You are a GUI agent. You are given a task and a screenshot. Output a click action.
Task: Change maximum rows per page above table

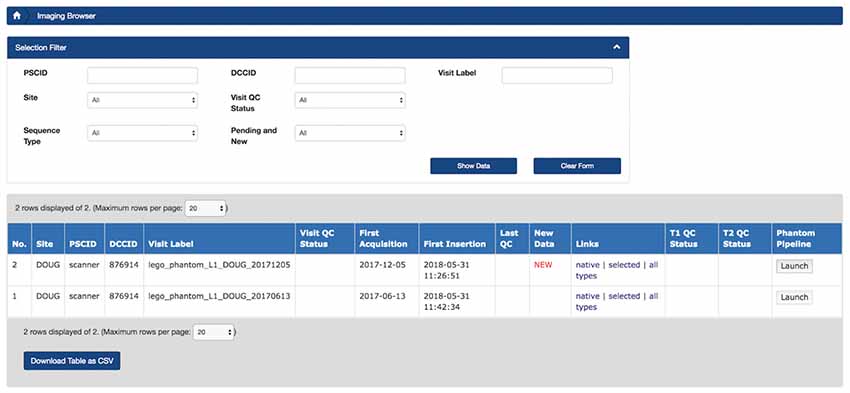click(205, 208)
